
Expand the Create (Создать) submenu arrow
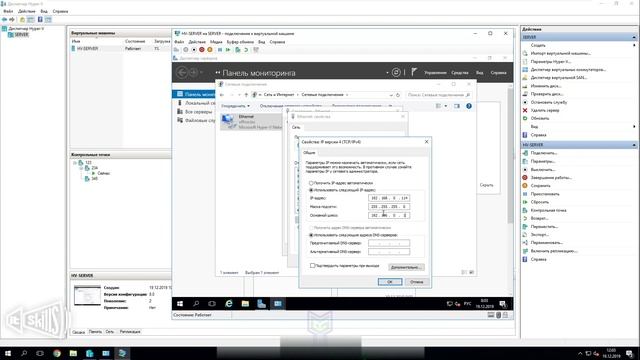point(634,45)
